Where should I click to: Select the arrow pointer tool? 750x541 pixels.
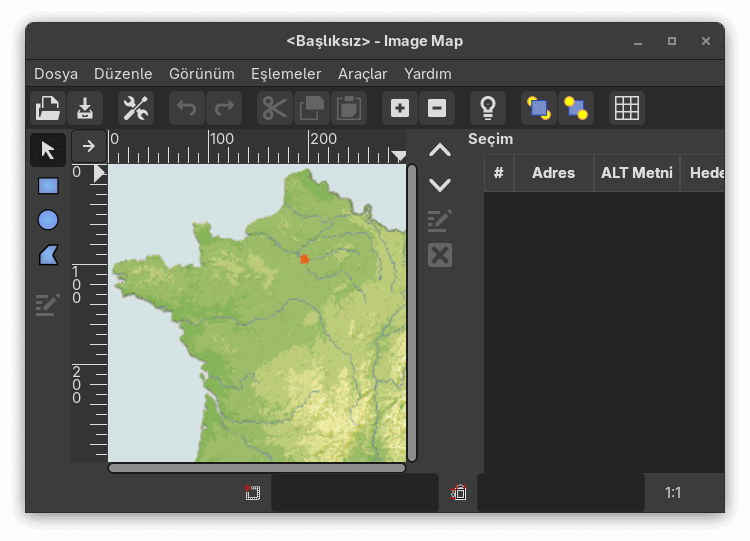[x=48, y=150]
